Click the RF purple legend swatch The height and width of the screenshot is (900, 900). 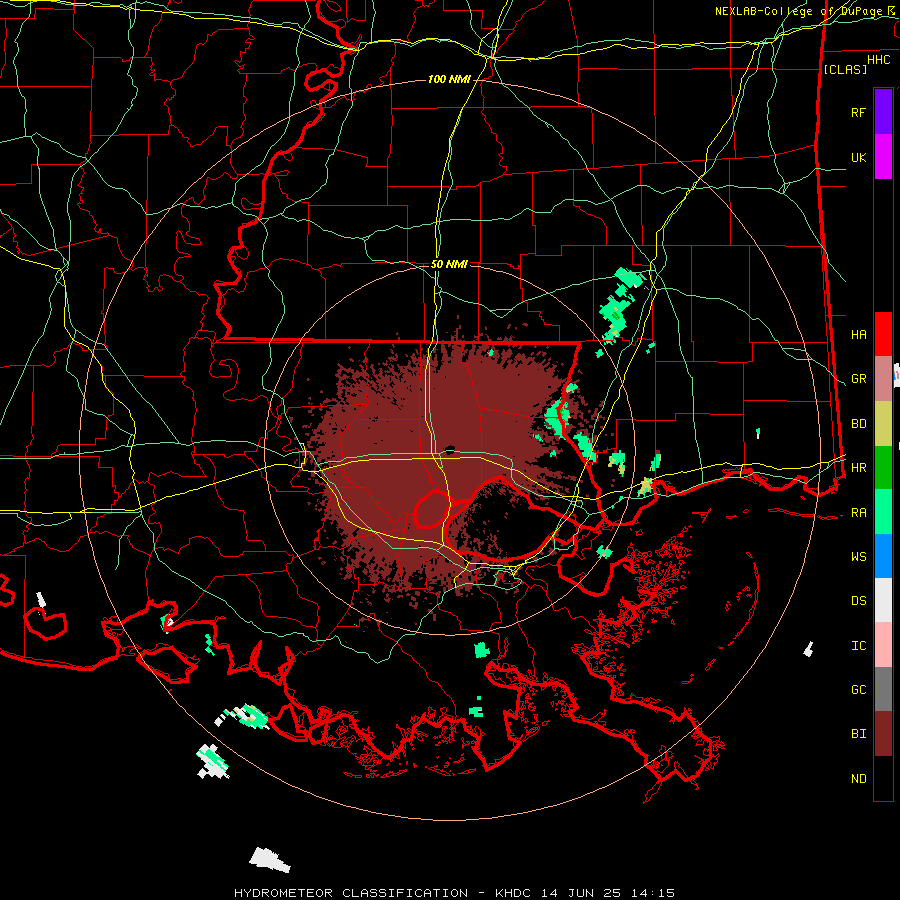point(883,112)
